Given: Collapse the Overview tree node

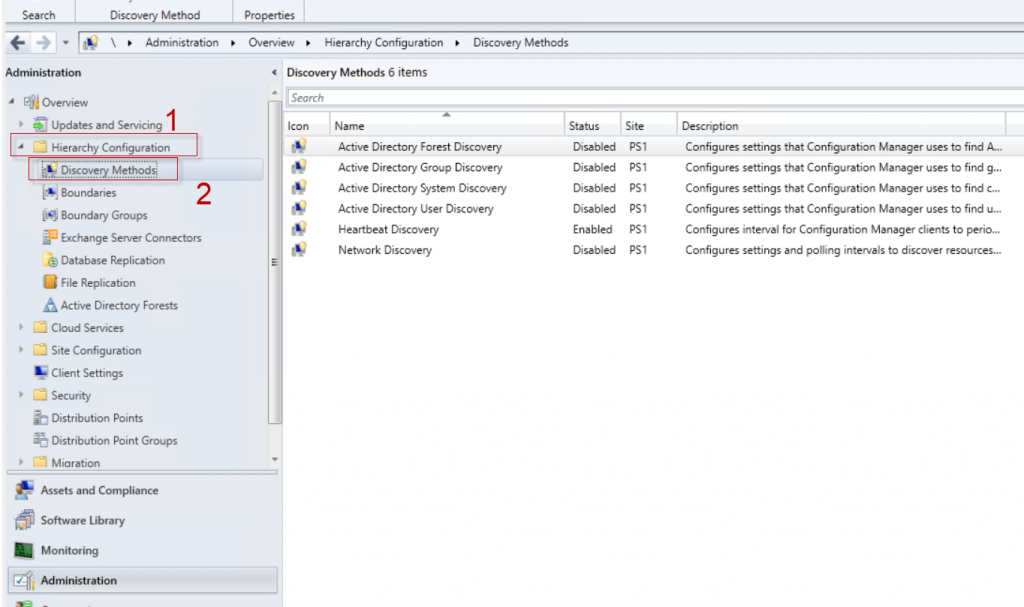Looking at the screenshot, I should [x=12, y=101].
